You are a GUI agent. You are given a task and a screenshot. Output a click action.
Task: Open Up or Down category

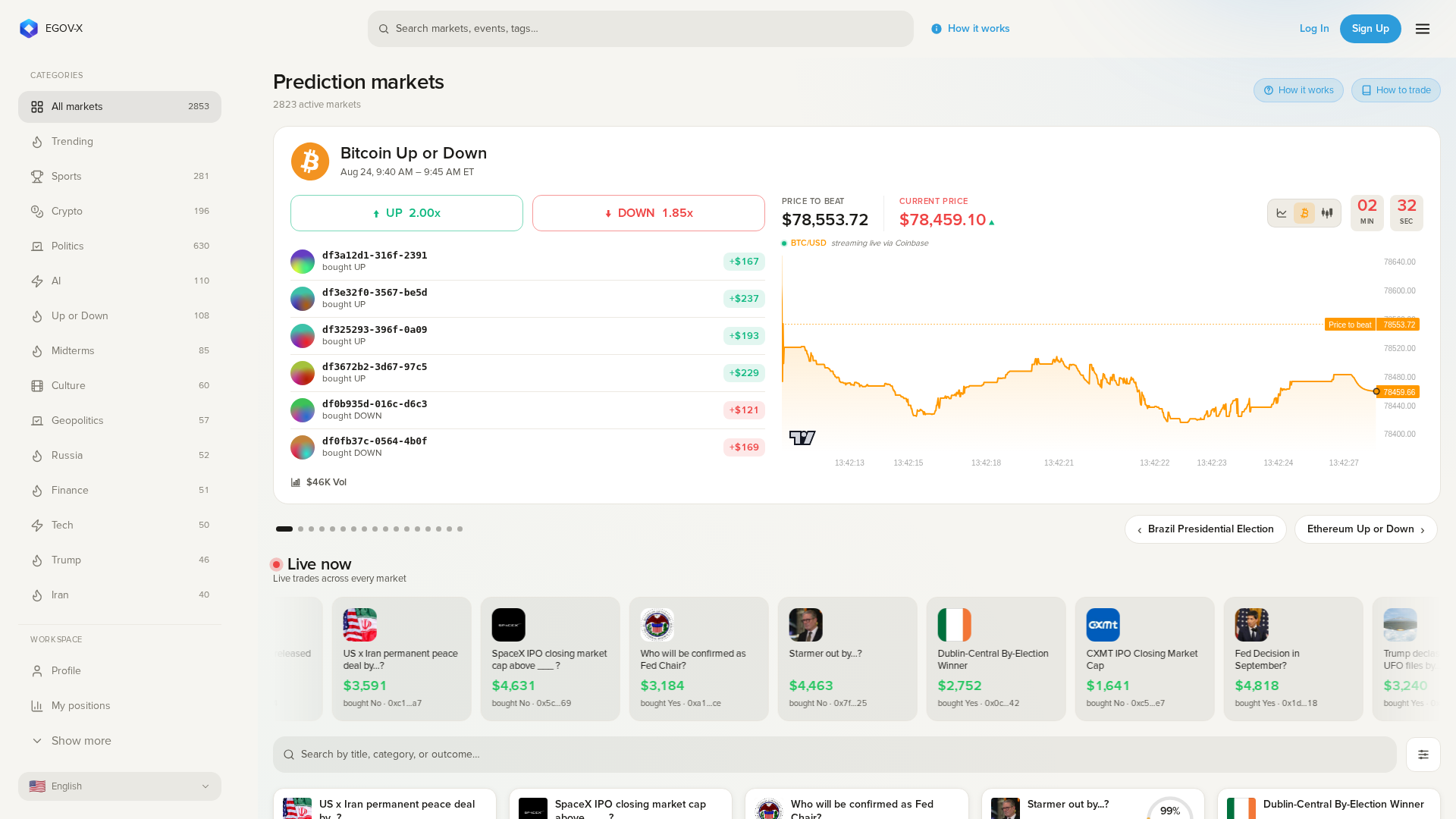pos(120,316)
